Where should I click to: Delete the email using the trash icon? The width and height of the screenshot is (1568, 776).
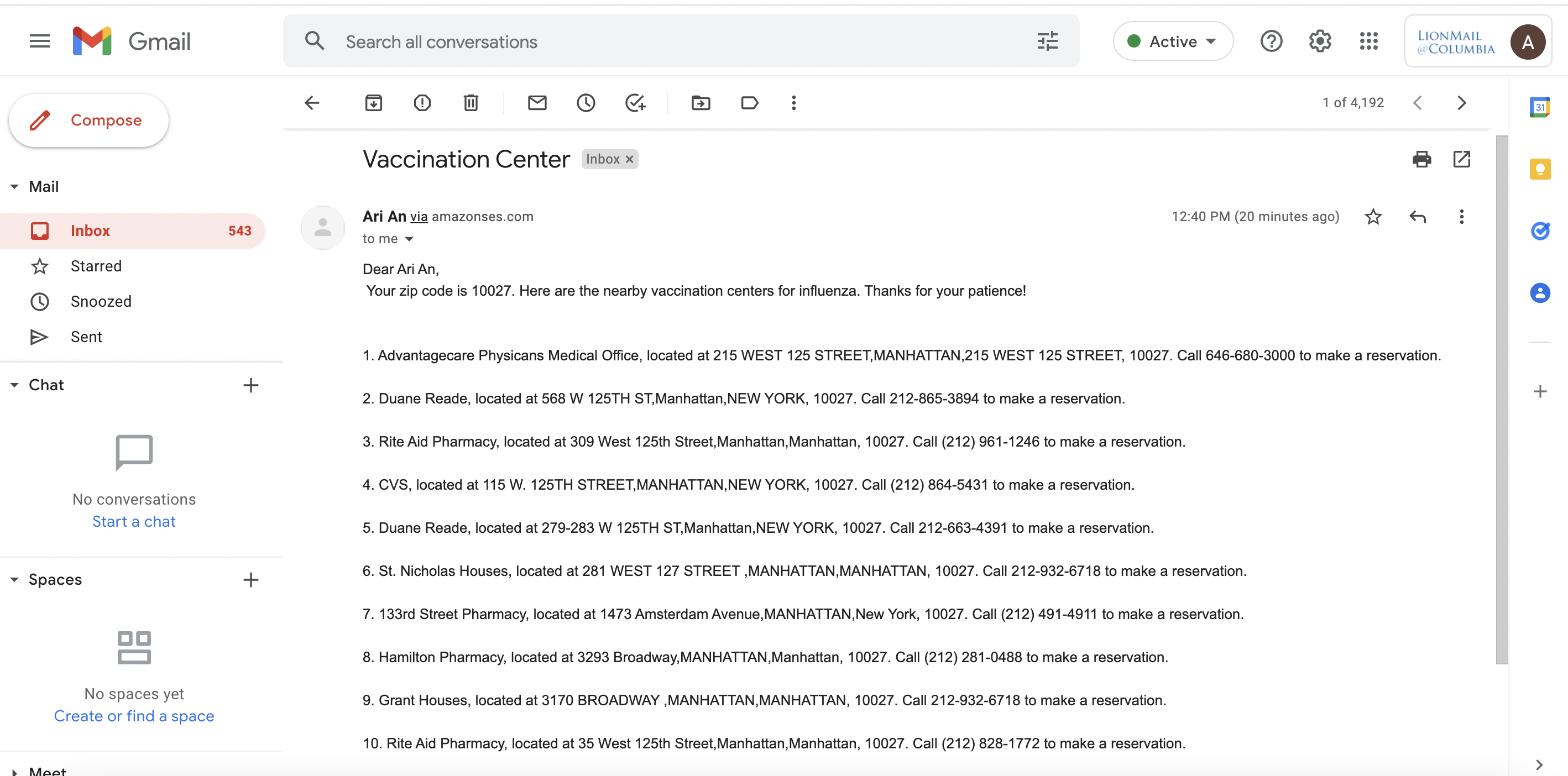[471, 103]
